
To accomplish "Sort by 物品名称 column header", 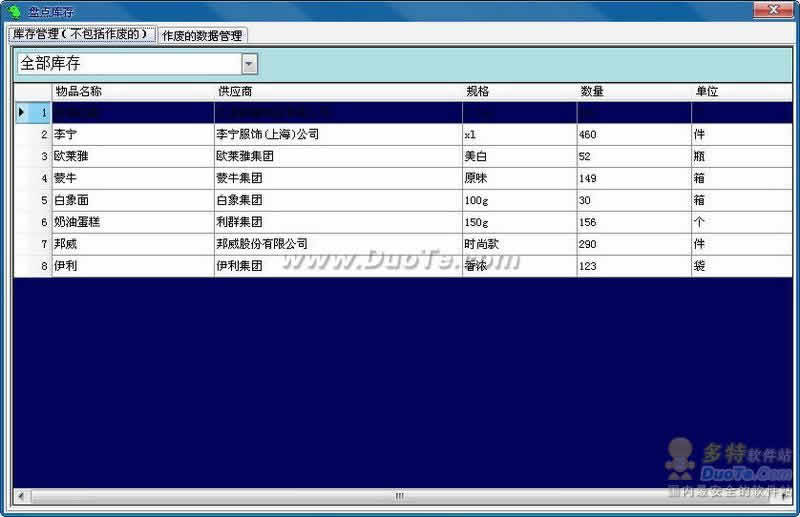I will pos(133,91).
